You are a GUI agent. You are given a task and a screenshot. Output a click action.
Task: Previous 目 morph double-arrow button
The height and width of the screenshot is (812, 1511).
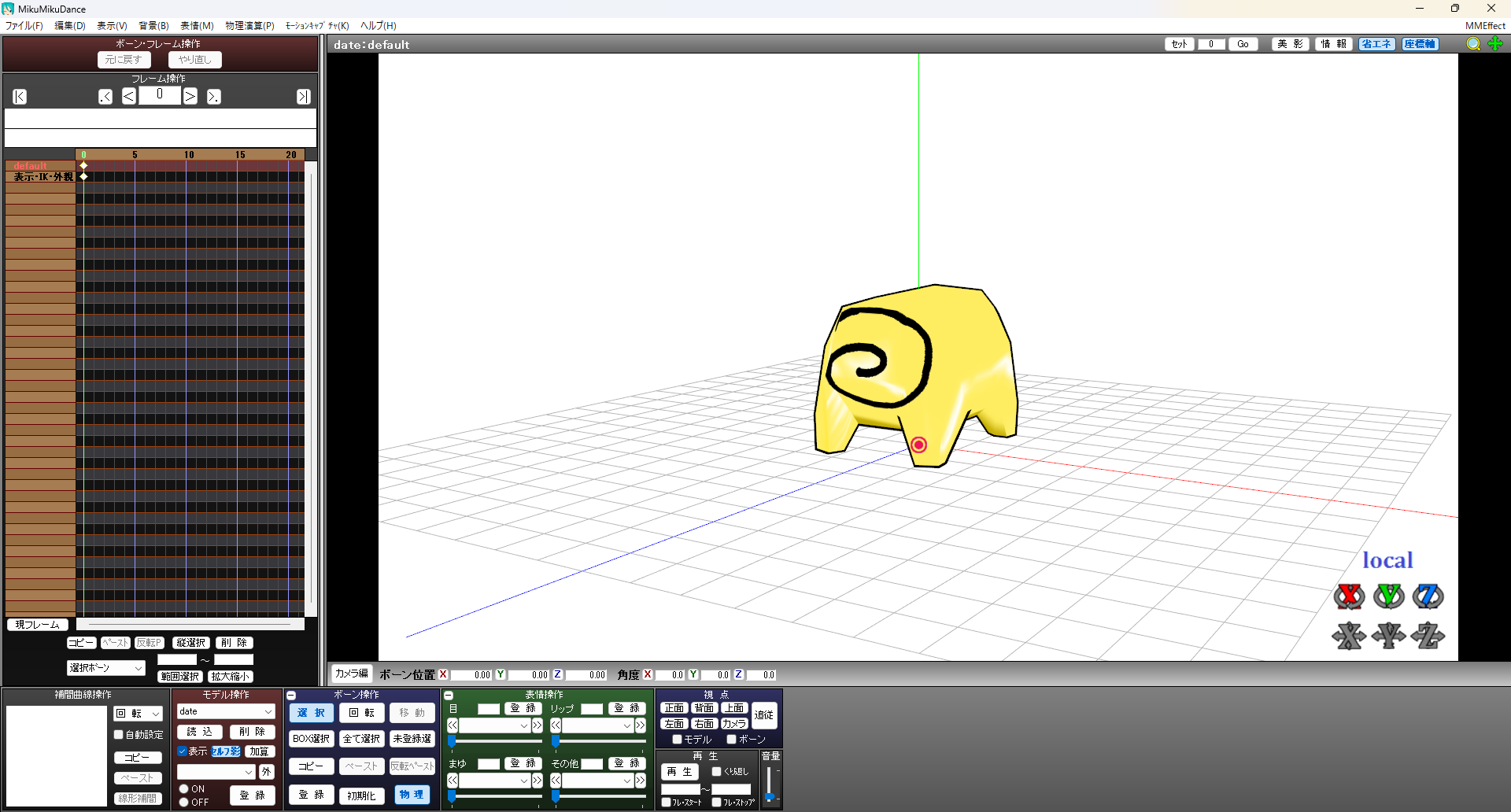(453, 725)
